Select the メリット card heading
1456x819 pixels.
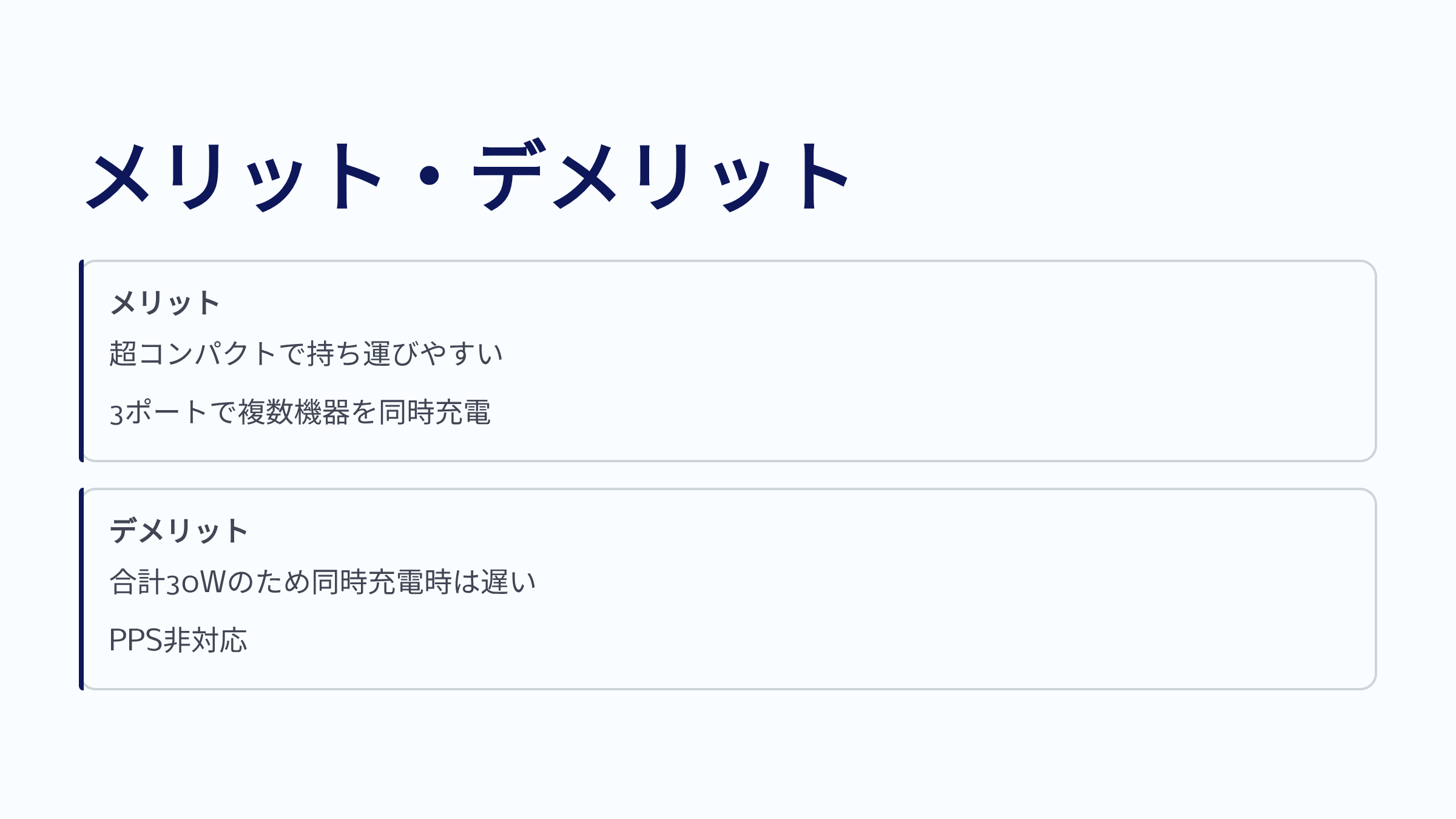pyautogui.click(x=165, y=303)
